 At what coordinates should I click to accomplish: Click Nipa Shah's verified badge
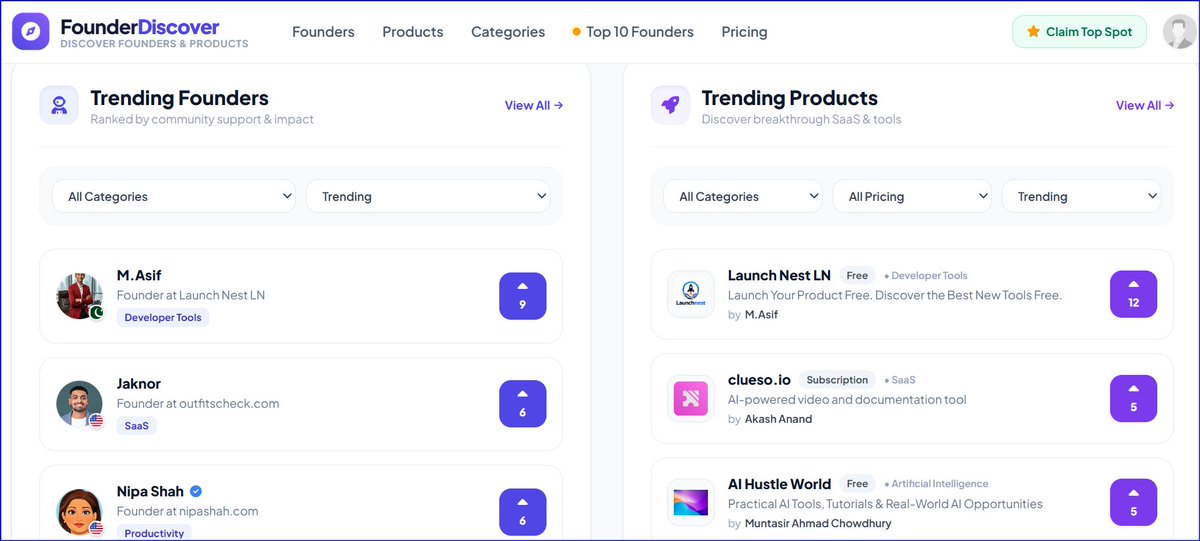point(196,491)
